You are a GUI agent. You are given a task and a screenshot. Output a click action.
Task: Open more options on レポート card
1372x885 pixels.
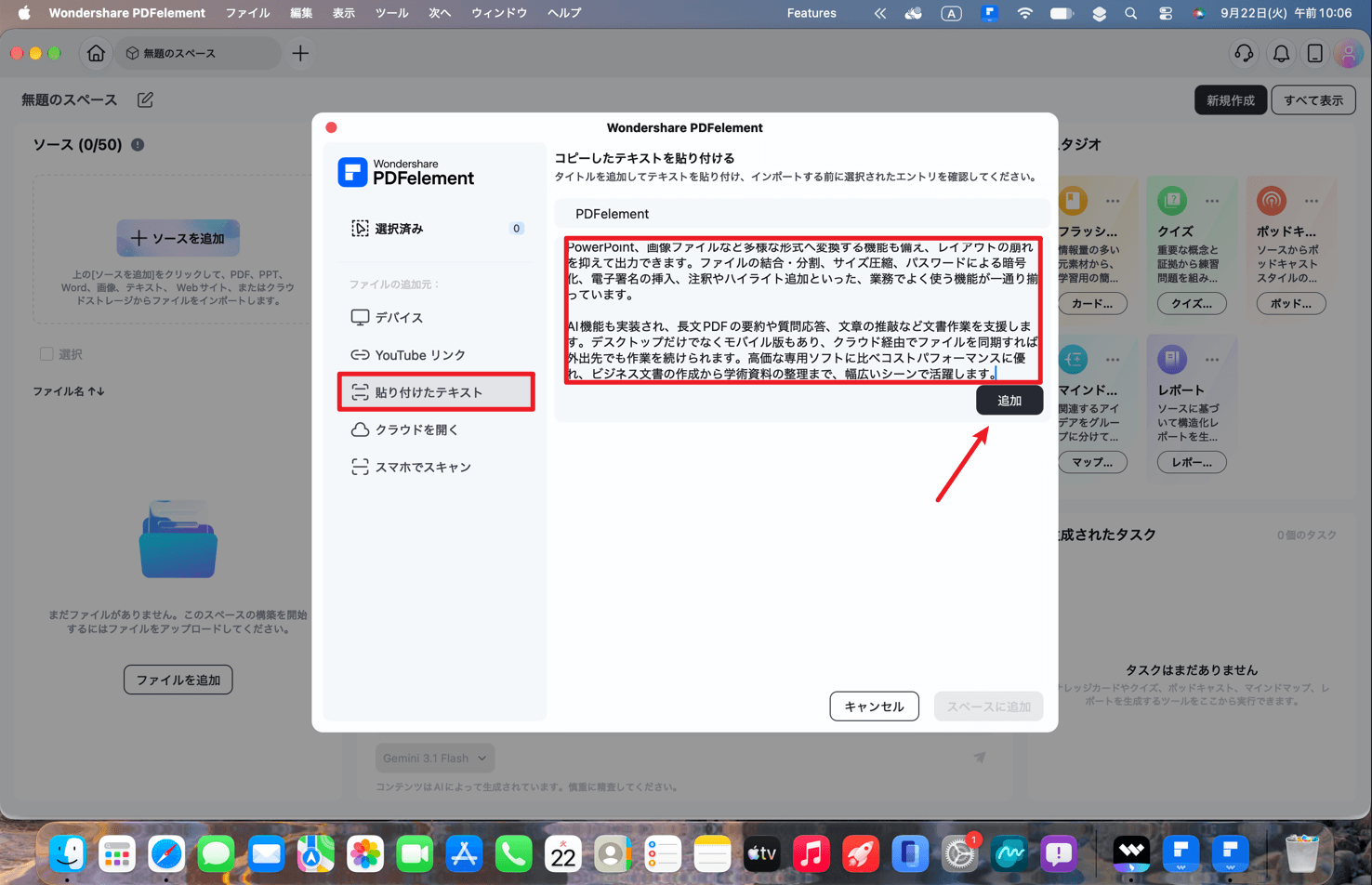1212,360
